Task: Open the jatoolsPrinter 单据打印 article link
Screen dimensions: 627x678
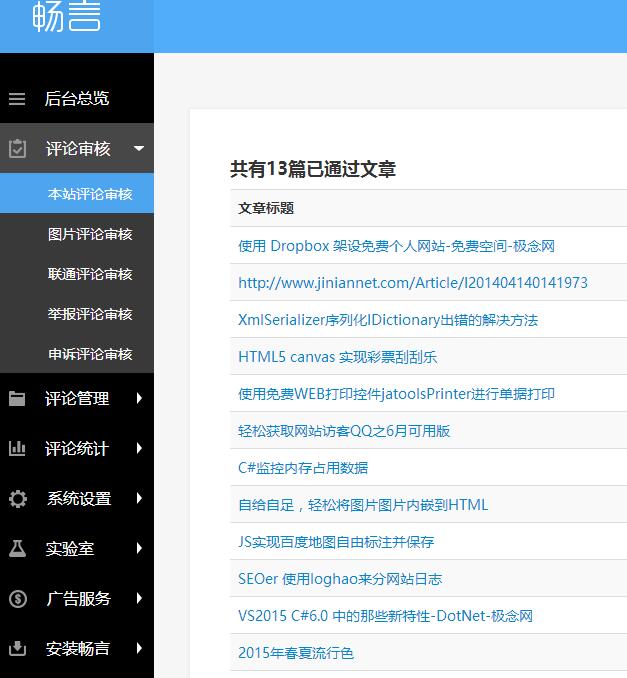Action: [397, 394]
